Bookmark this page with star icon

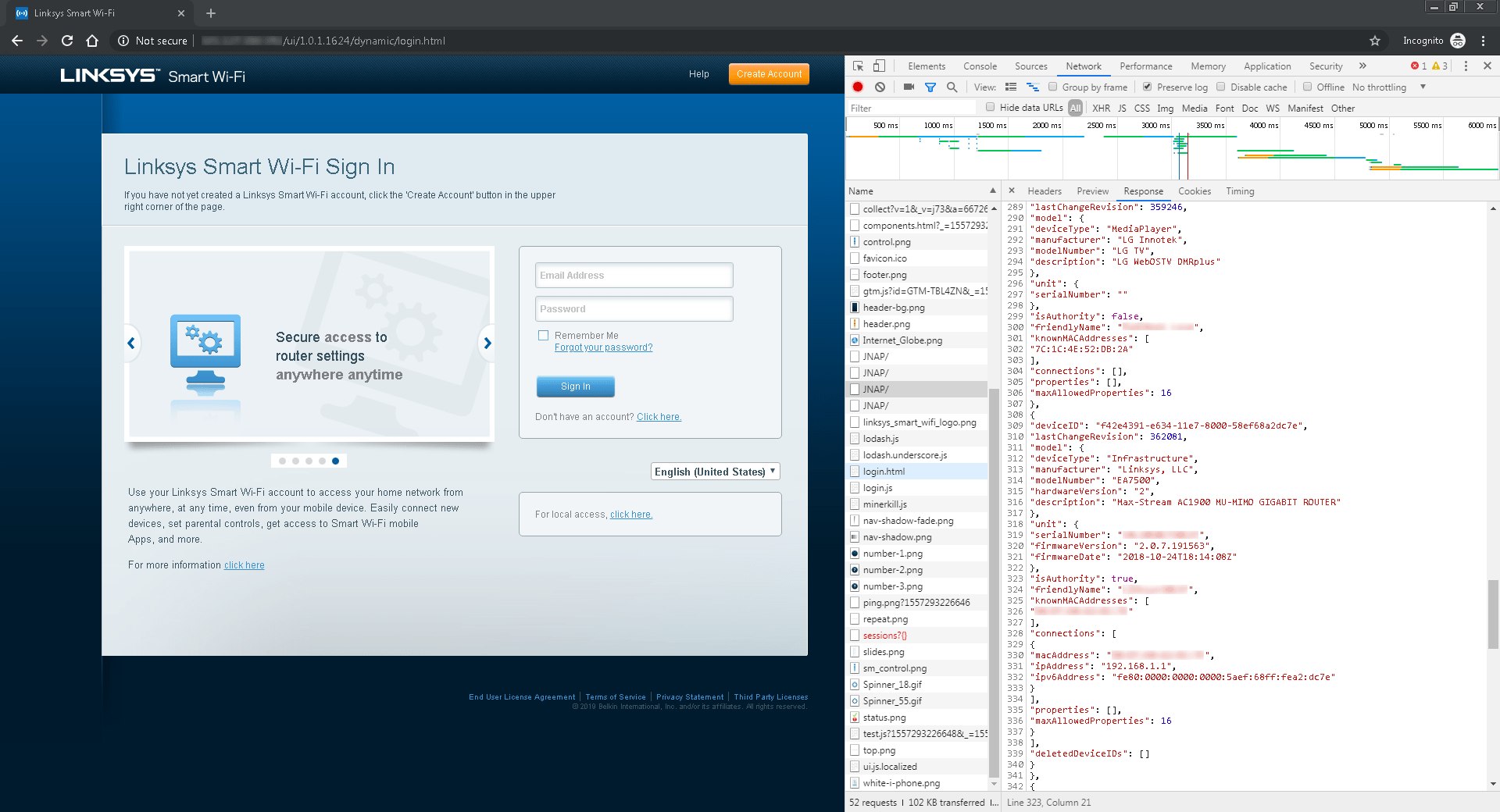click(x=1375, y=41)
